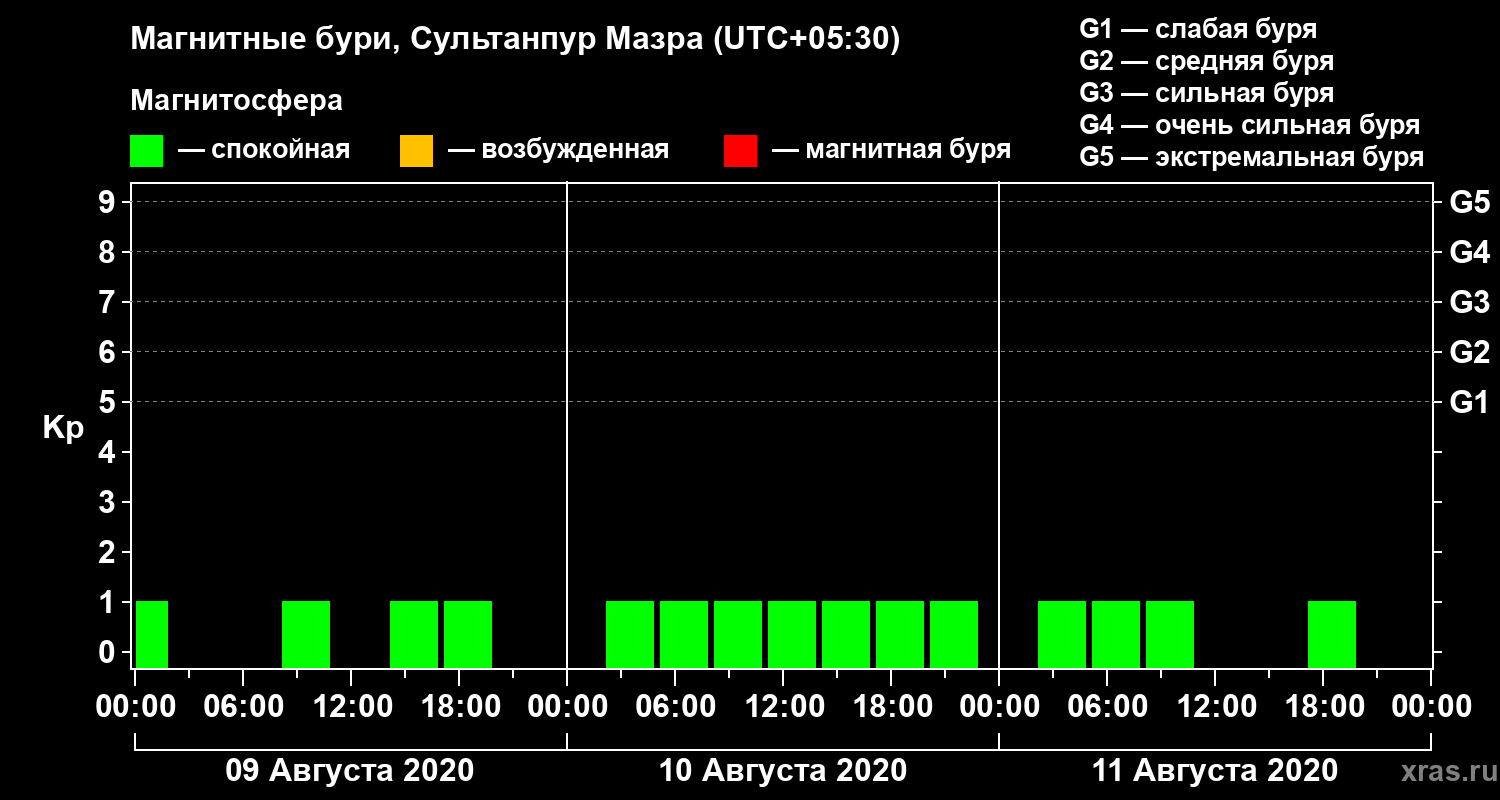
Task: Click 'G4 — очень сильная буря' legend line
Action: click(1249, 125)
